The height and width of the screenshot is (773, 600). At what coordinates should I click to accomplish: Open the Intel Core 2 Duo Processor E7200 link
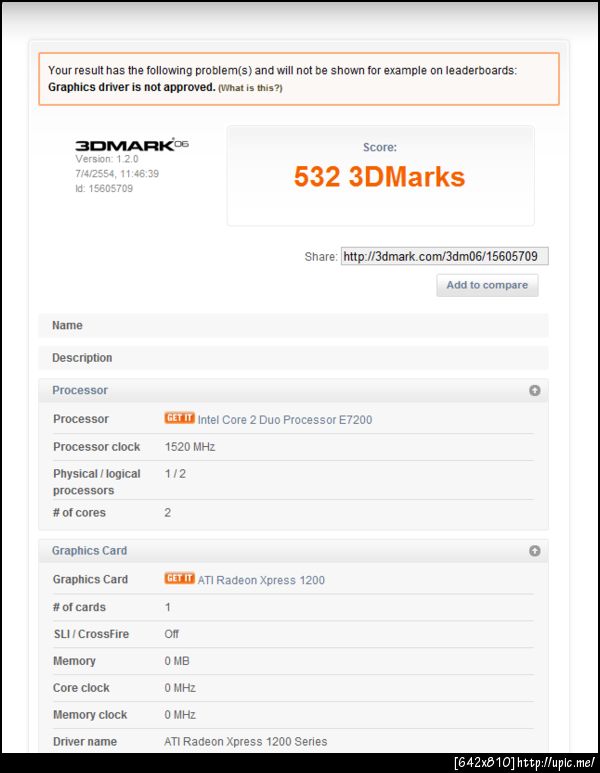pyautogui.click(x=285, y=420)
